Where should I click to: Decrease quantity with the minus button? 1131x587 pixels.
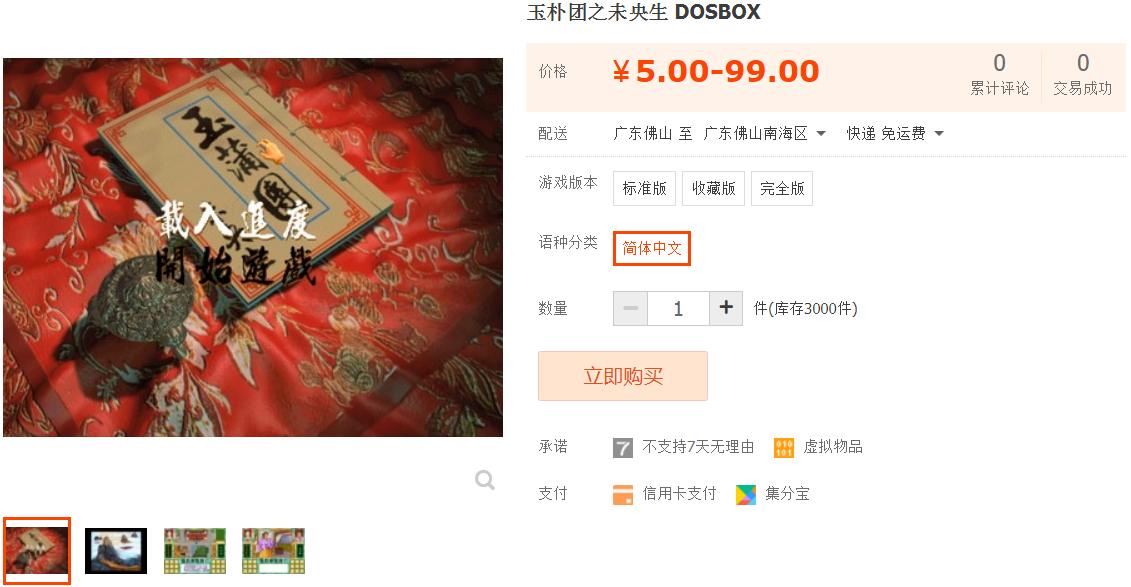coord(630,308)
